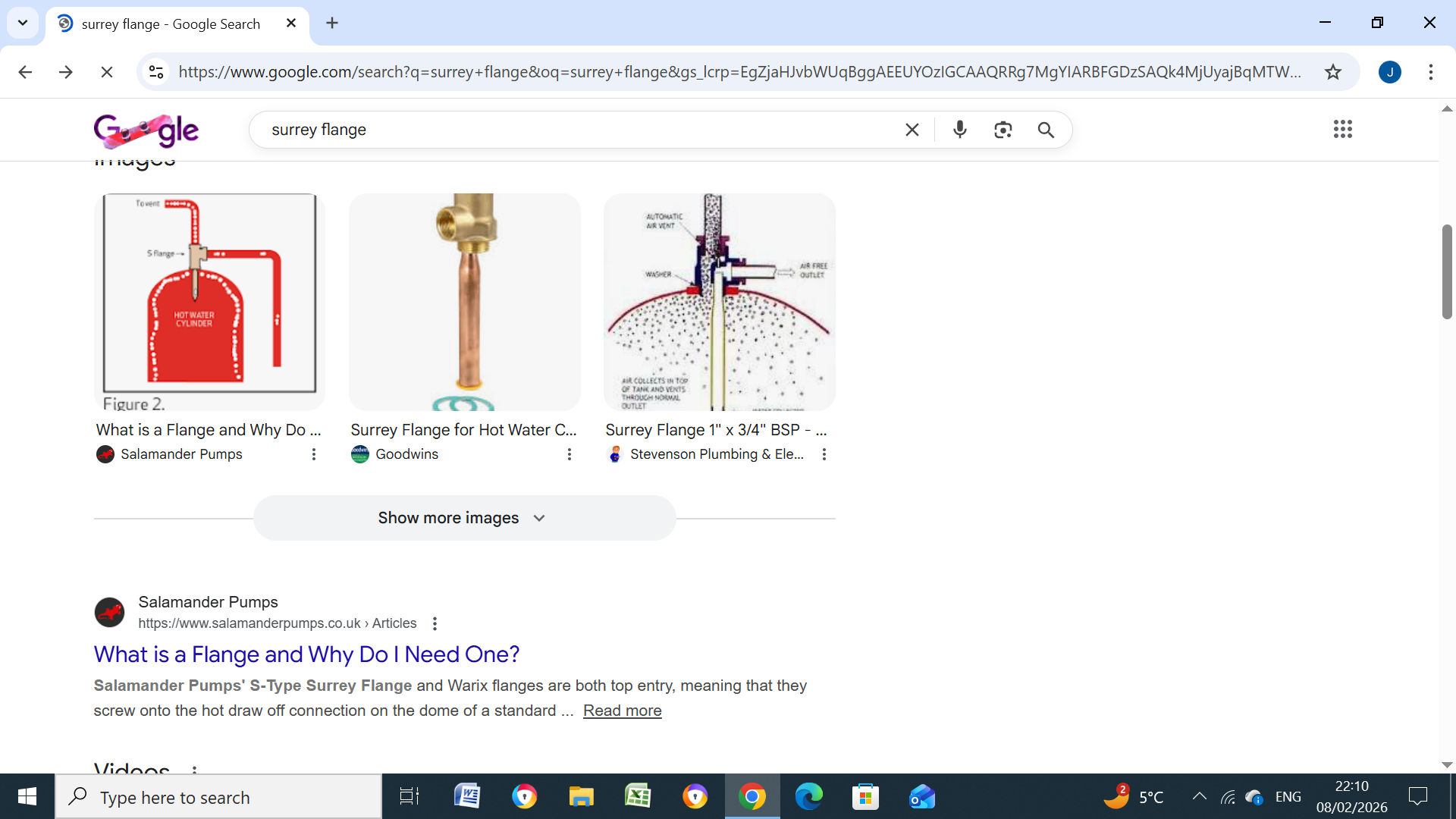Viewport: 1456px width, 819px height.
Task: Stop loading the page
Action: pos(107,72)
